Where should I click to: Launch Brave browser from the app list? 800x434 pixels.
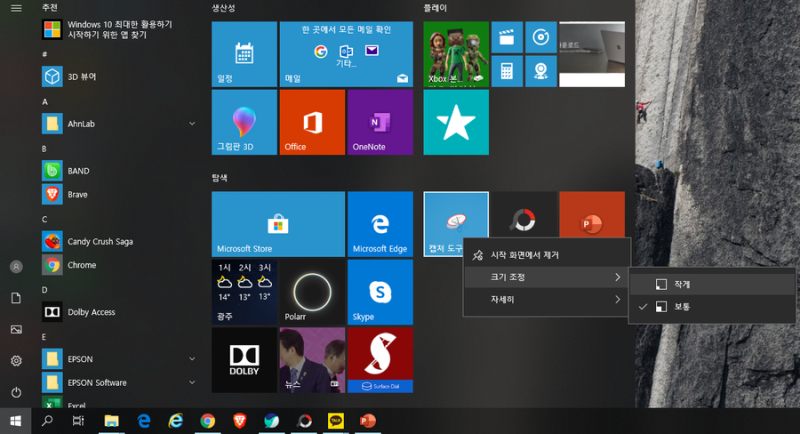(x=118, y=194)
